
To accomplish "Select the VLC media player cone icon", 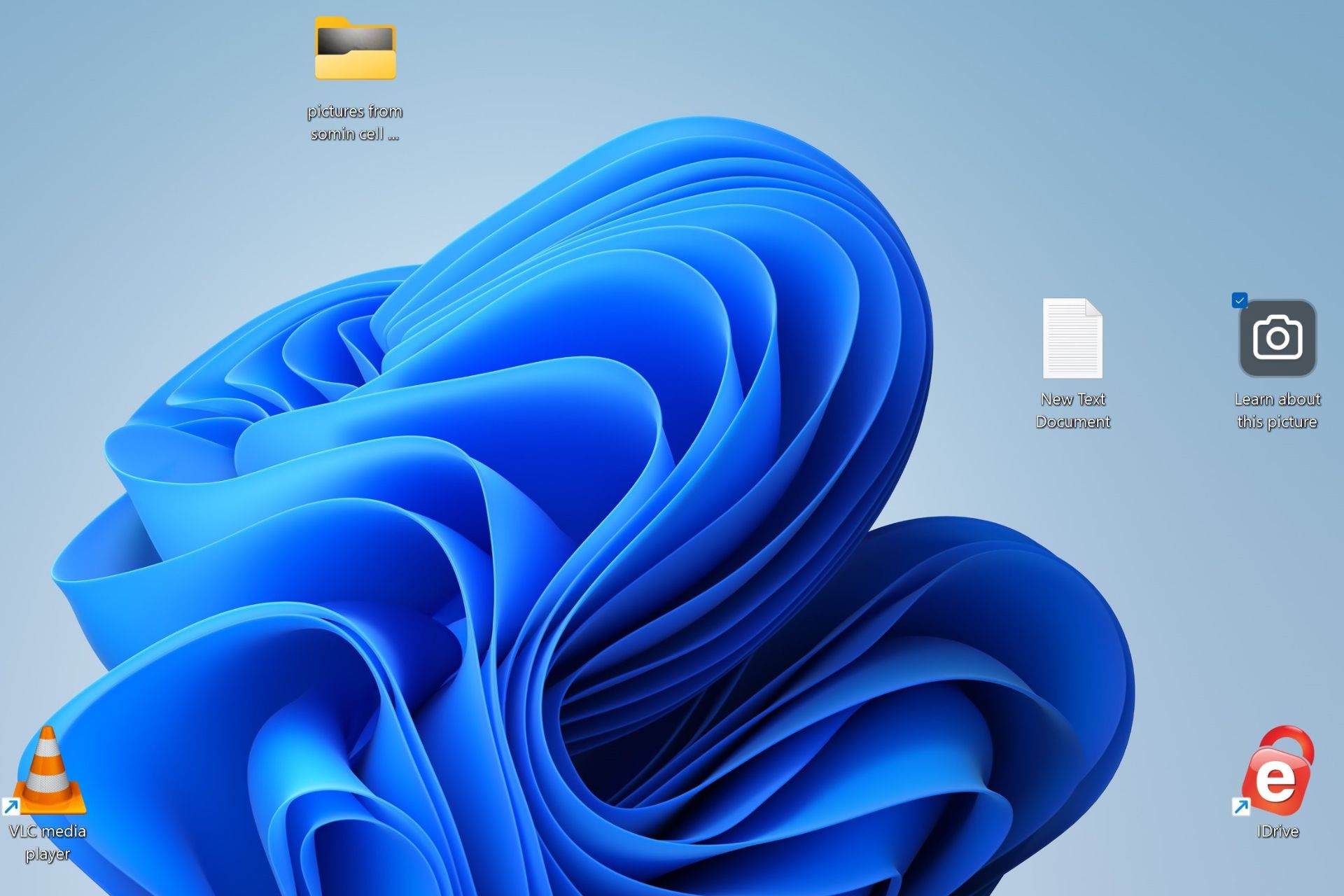I will pos(48,770).
